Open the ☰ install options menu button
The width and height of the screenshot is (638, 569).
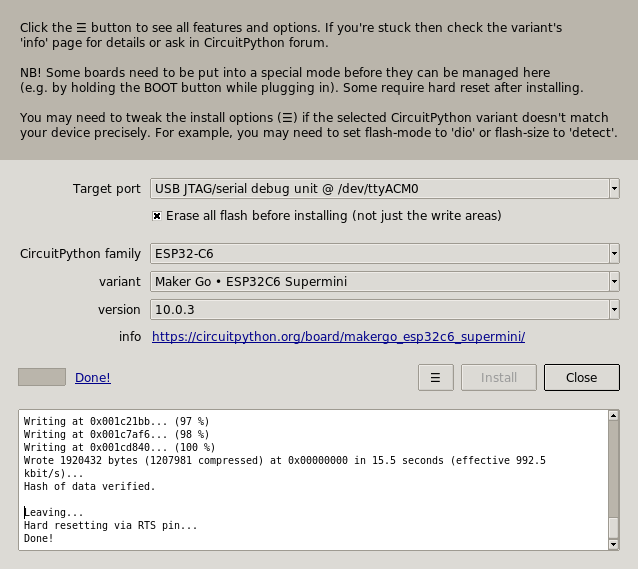pyautogui.click(x=435, y=377)
